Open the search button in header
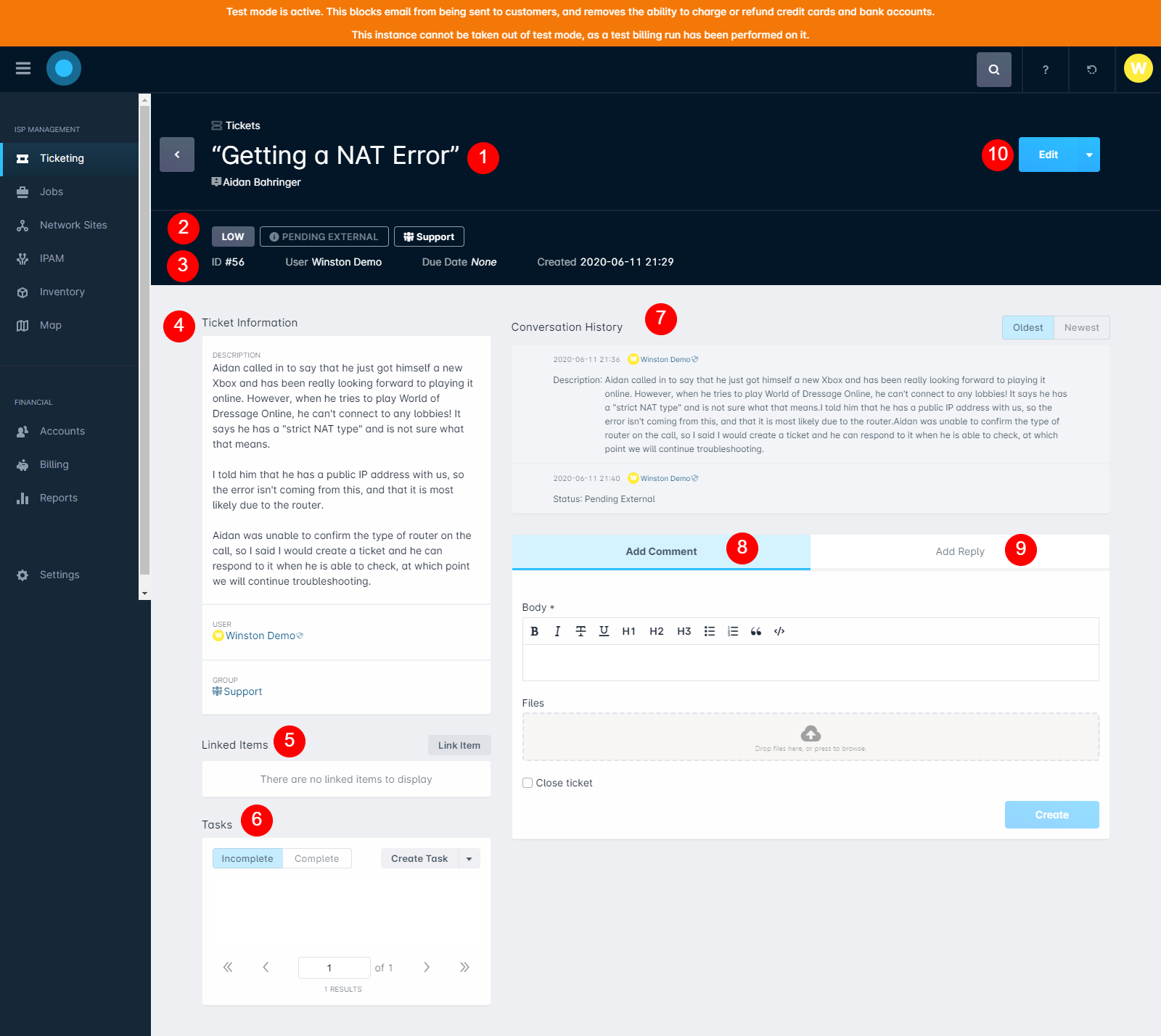This screenshot has height=1036, width=1161. coord(994,70)
